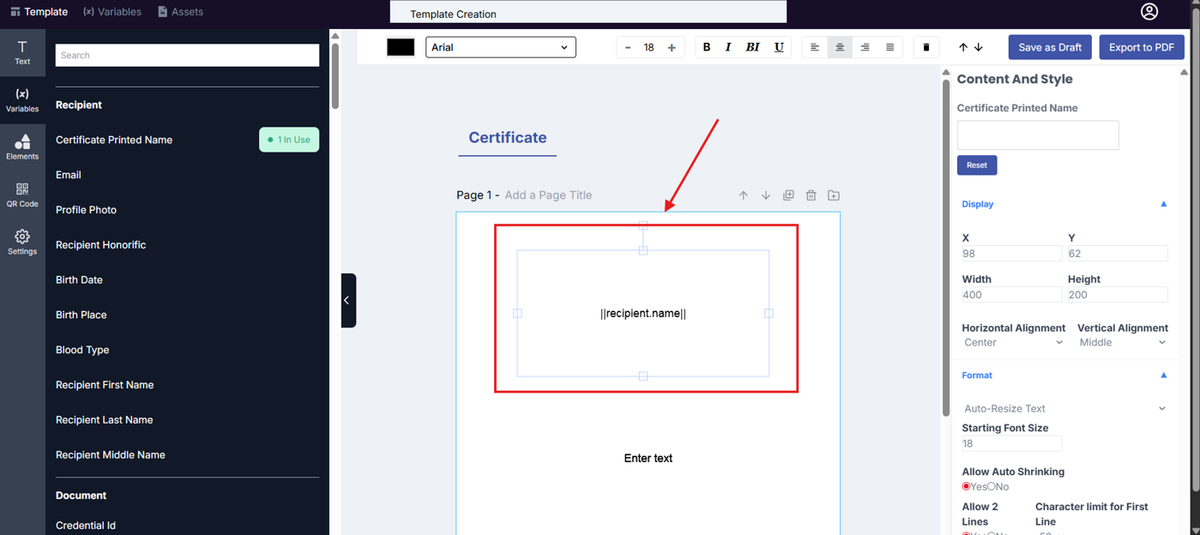Open Vertical Alignment Middle dropdown
This screenshot has height=535, width=1200.
(x=1122, y=342)
